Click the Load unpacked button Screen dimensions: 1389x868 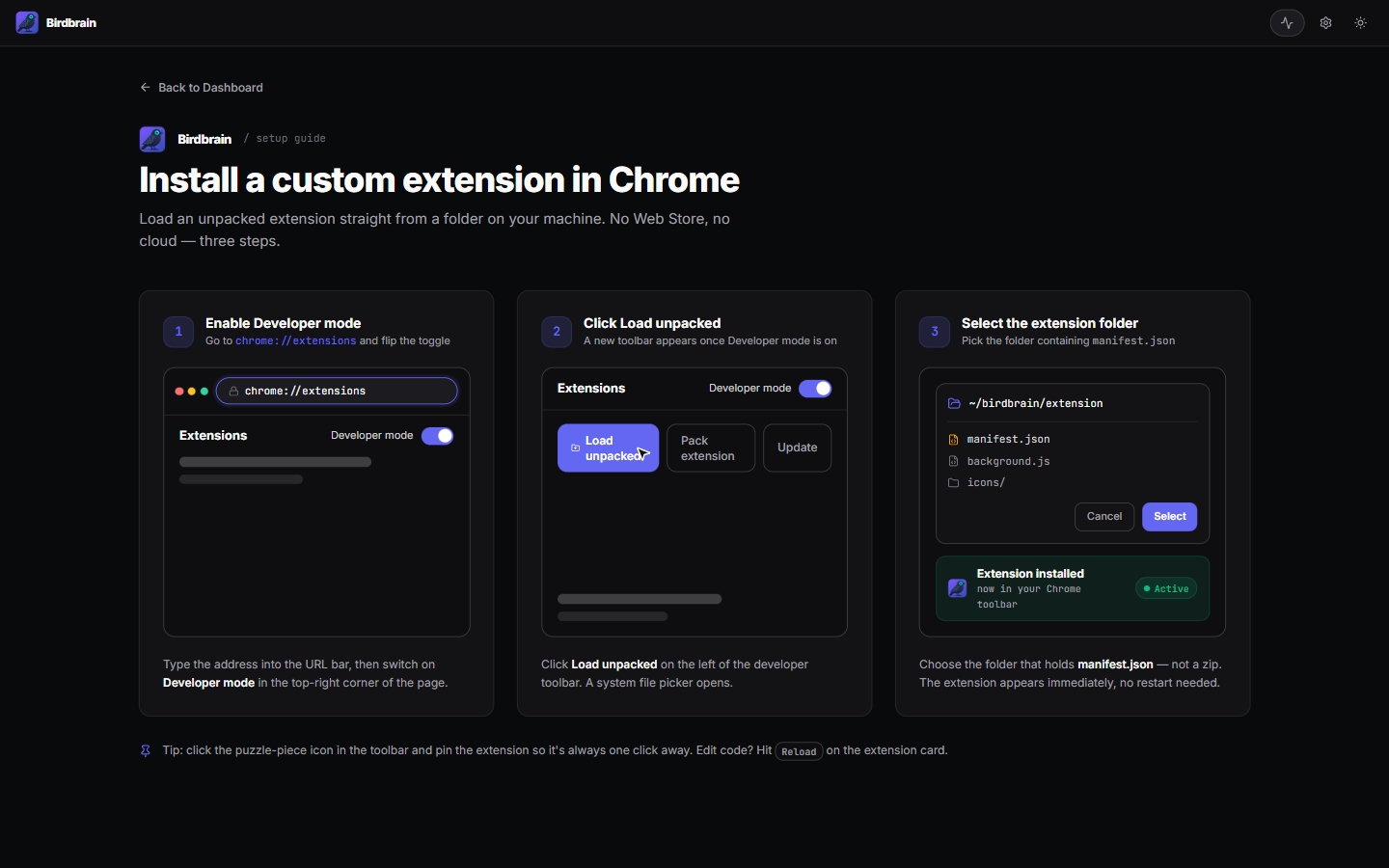click(x=608, y=448)
